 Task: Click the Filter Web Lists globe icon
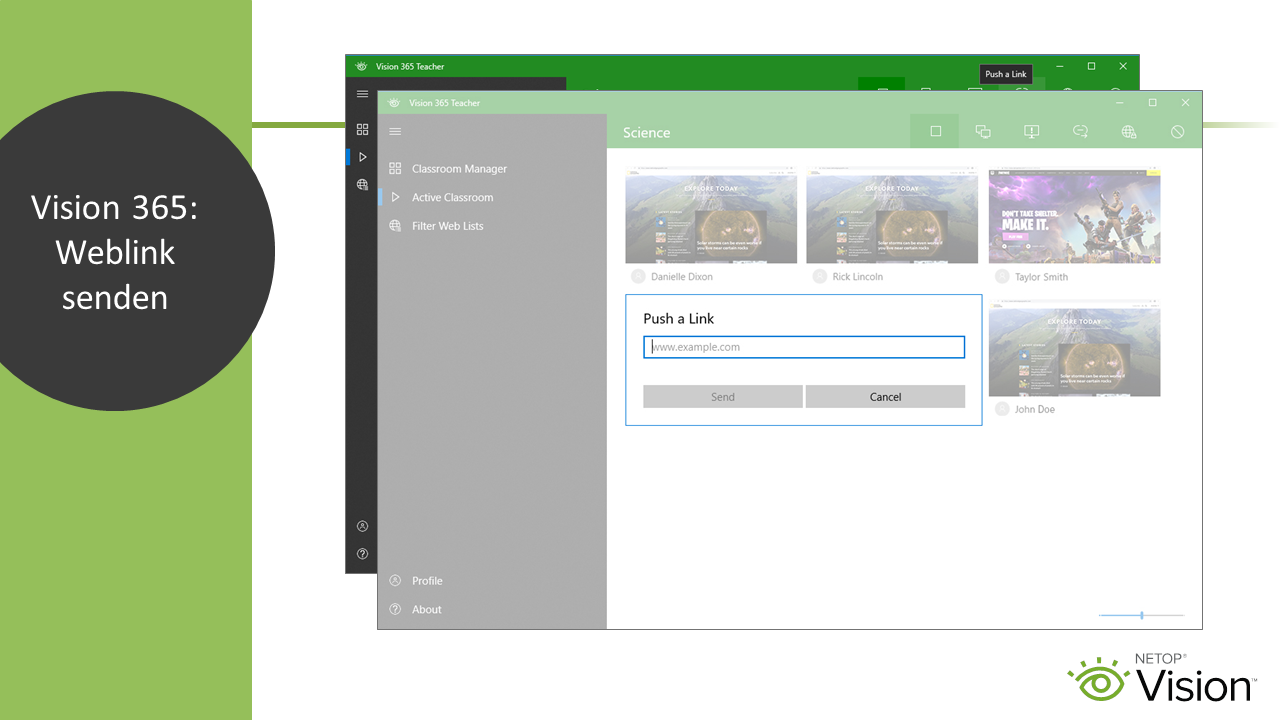(395, 226)
